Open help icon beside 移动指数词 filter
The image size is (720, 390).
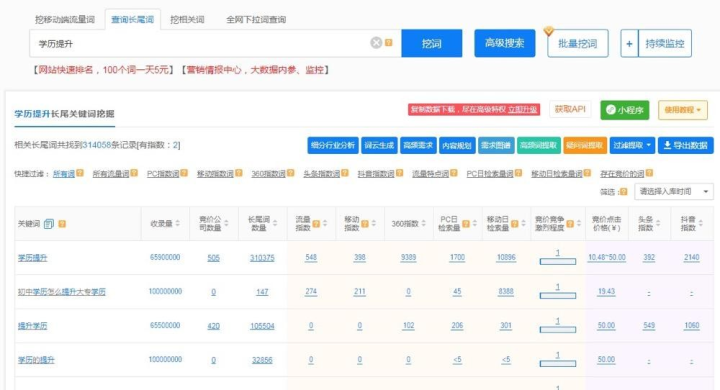(238, 173)
